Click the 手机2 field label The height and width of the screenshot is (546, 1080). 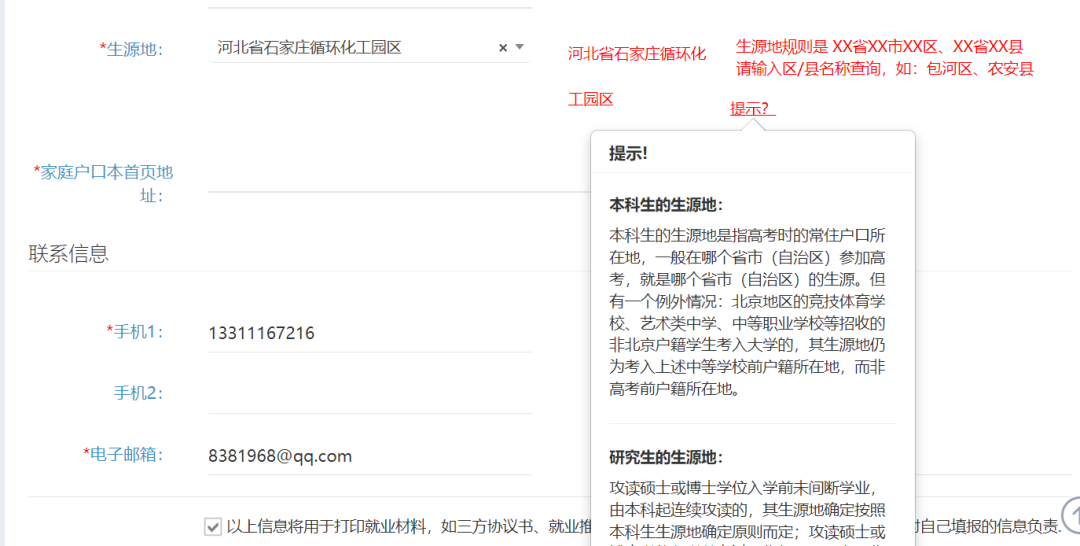pyautogui.click(x=138, y=393)
